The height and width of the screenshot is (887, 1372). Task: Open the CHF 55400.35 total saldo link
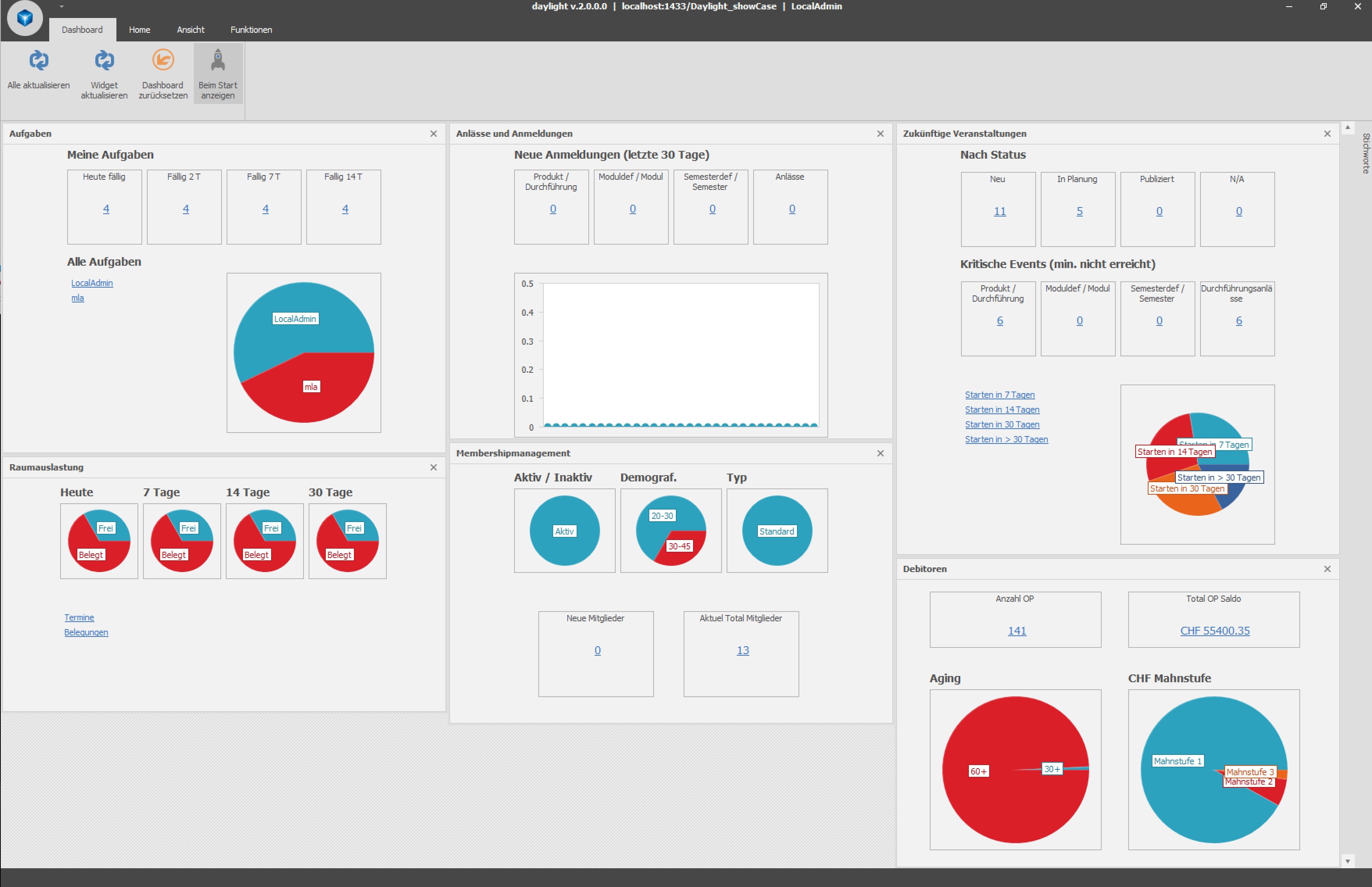1214,631
